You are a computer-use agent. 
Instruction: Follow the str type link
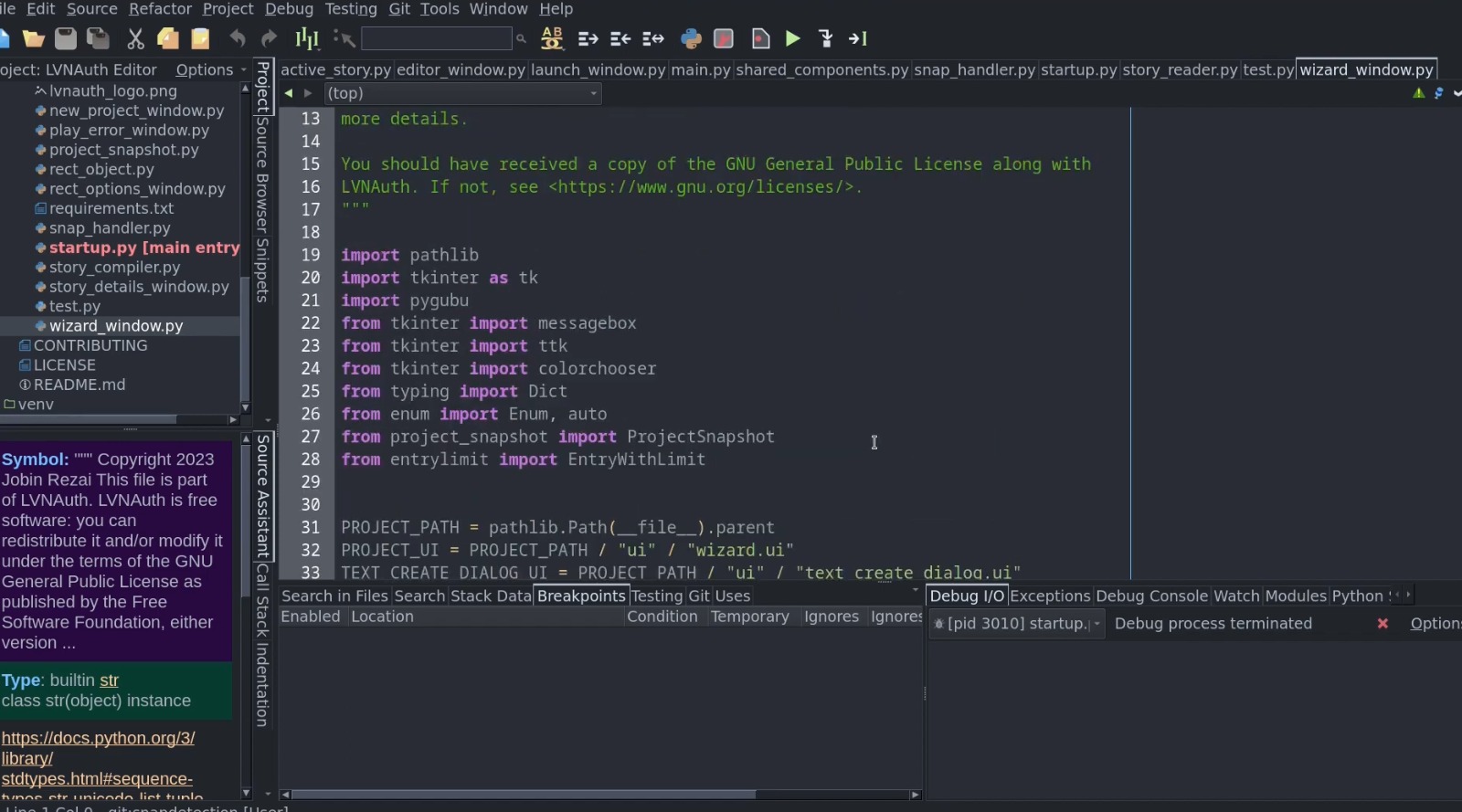coord(109,680)
